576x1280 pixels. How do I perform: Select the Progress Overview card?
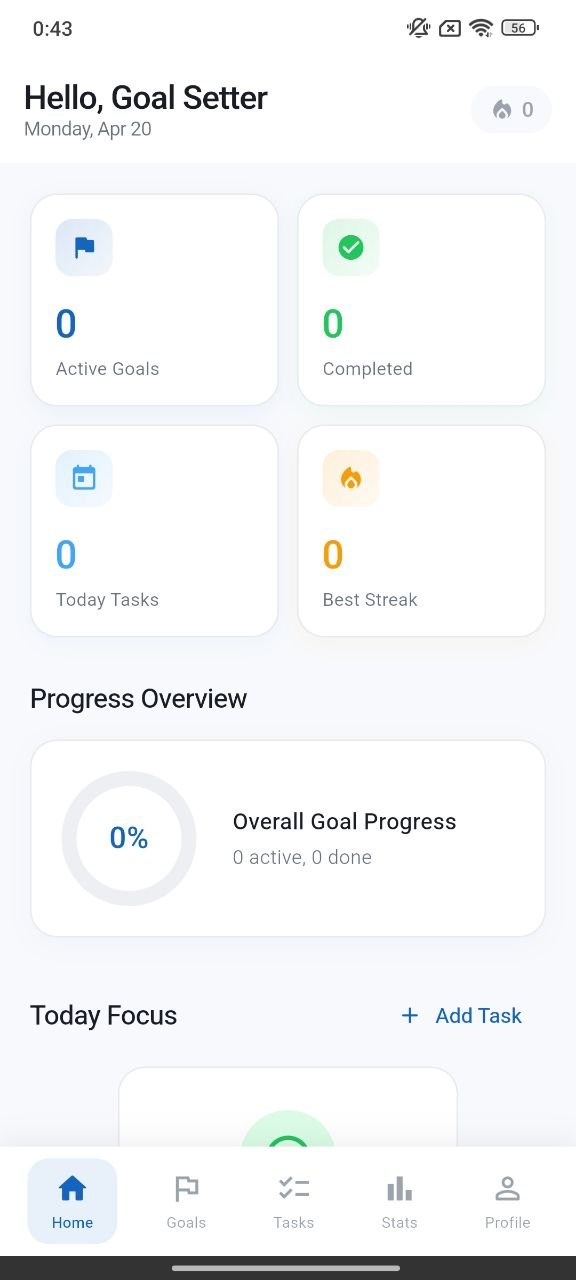coord(288,838)
